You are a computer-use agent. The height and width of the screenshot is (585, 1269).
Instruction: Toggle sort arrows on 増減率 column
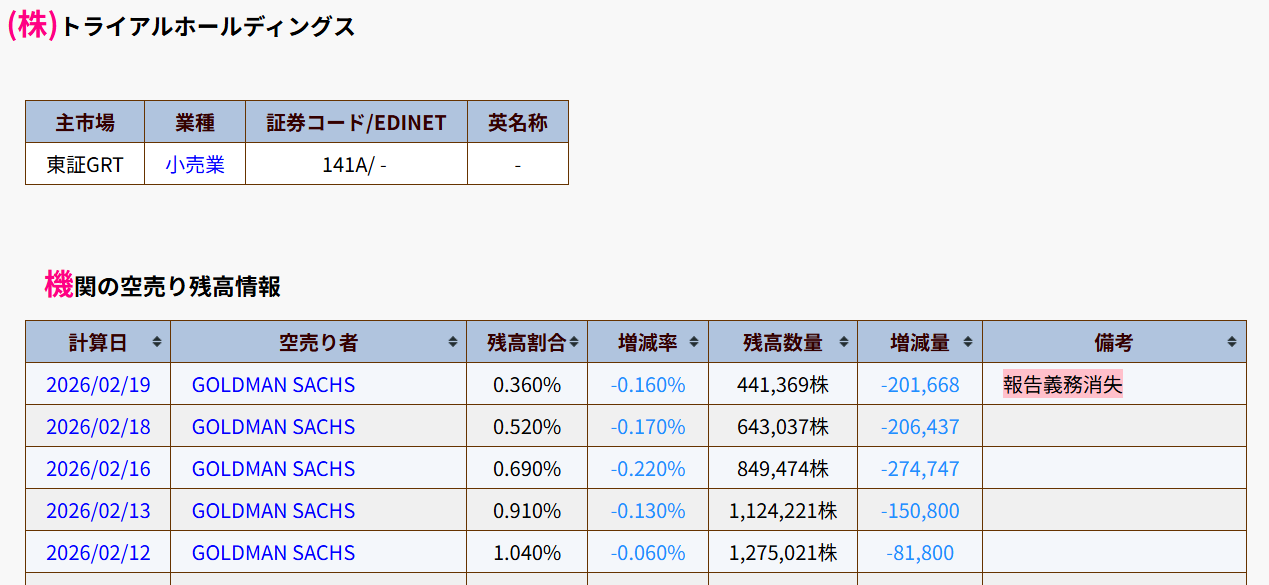tap(694, 342)
